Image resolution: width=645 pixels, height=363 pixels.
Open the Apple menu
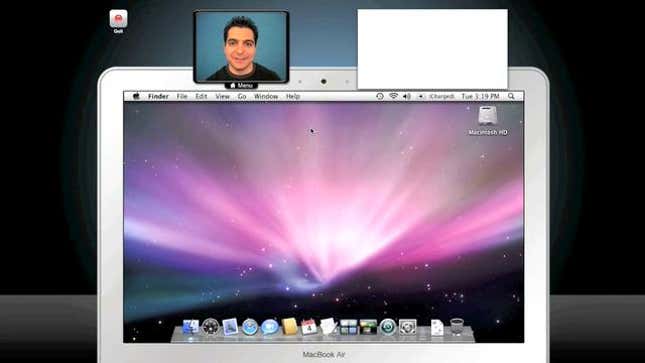137,96
